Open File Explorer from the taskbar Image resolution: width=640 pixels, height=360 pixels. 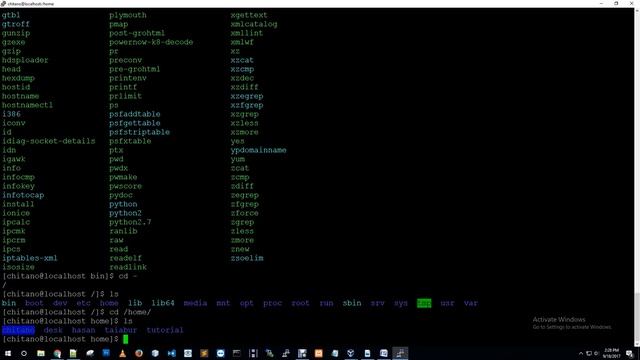[41, 353]
